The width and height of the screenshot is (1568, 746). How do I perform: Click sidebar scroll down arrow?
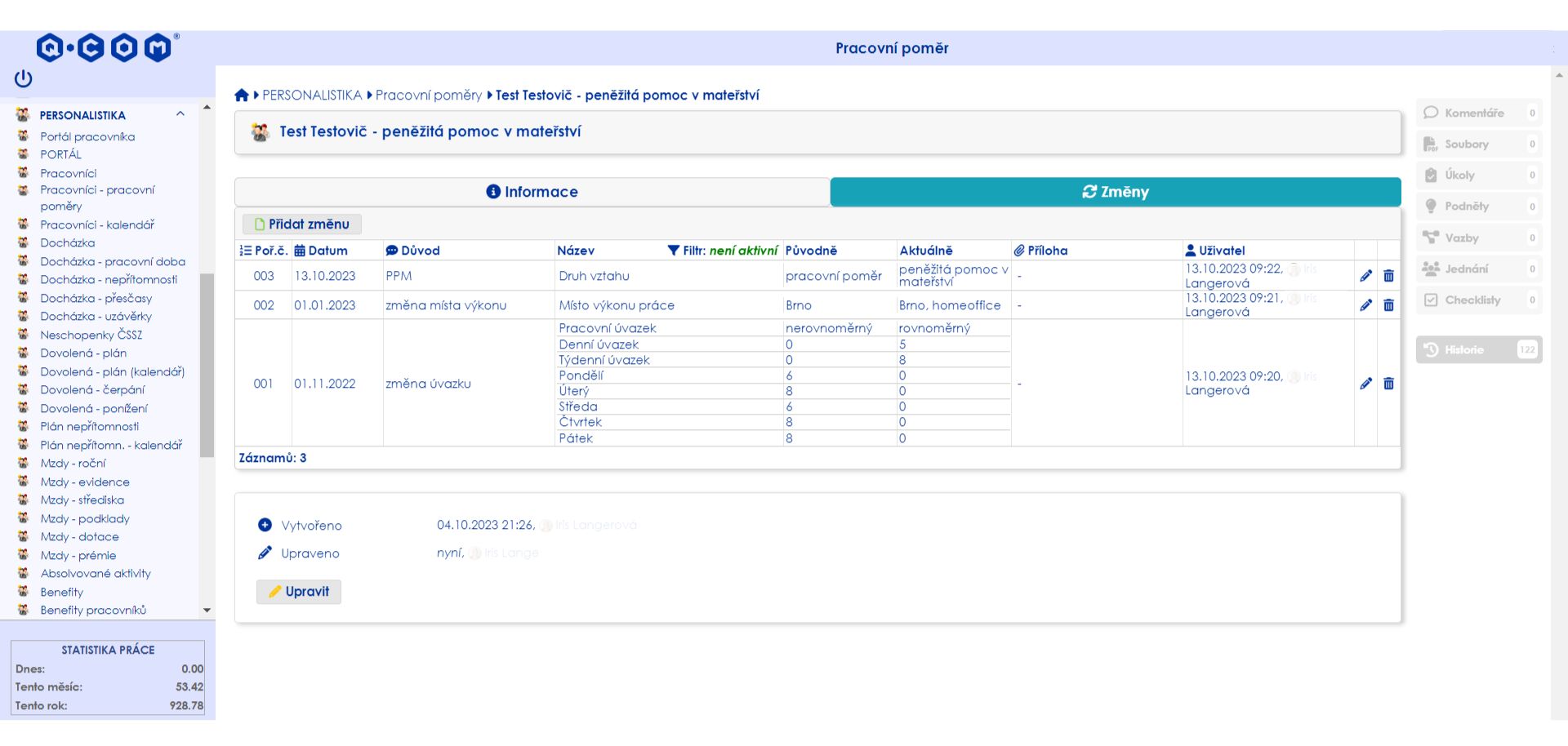(x=207, y=611)
